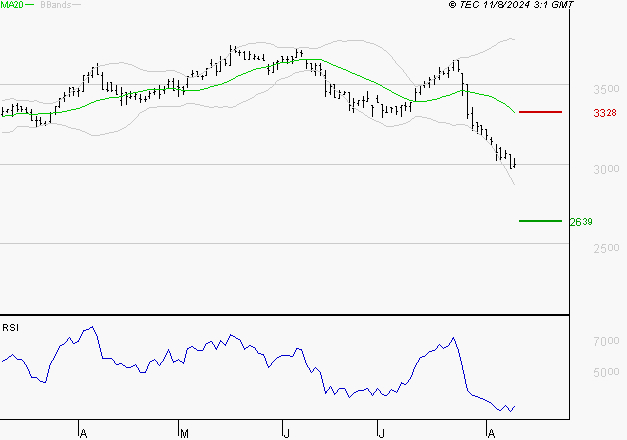Click the 3500 price axis label
This screenshot has height=440, width=627.
(x=606, y=89)
